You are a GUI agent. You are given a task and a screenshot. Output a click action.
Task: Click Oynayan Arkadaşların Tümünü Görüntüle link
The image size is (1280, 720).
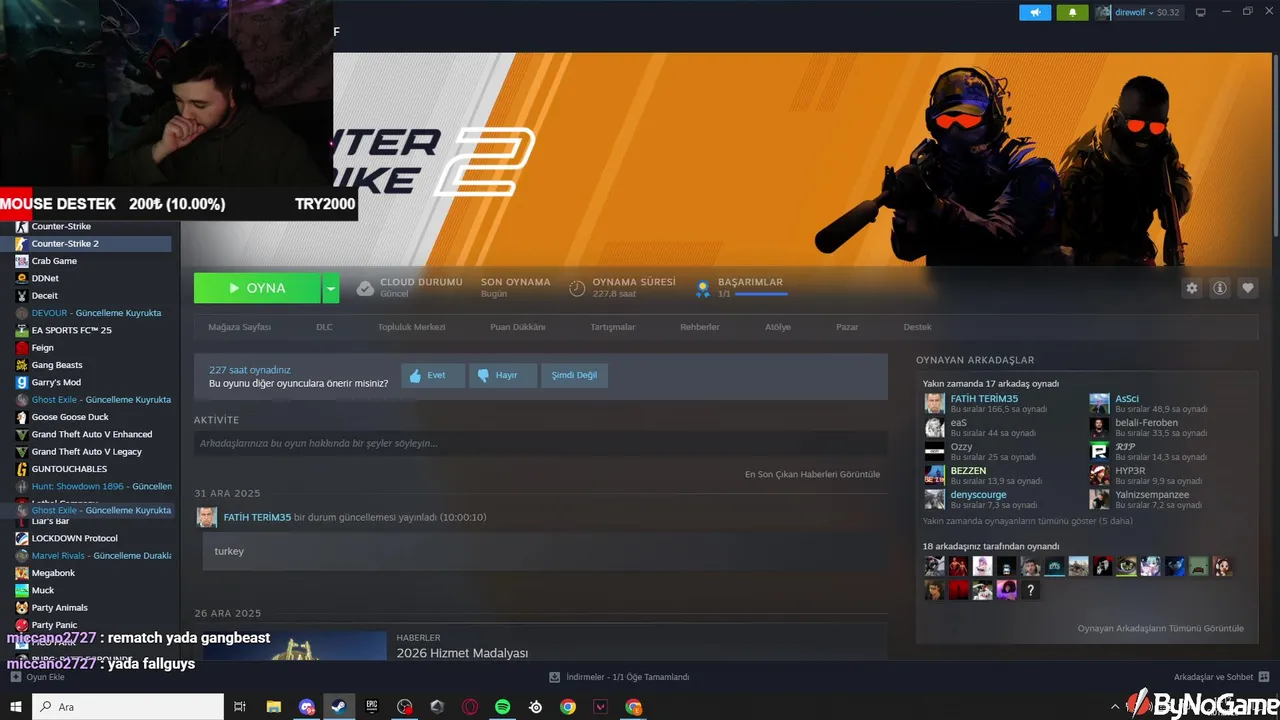coord(1160,628)
